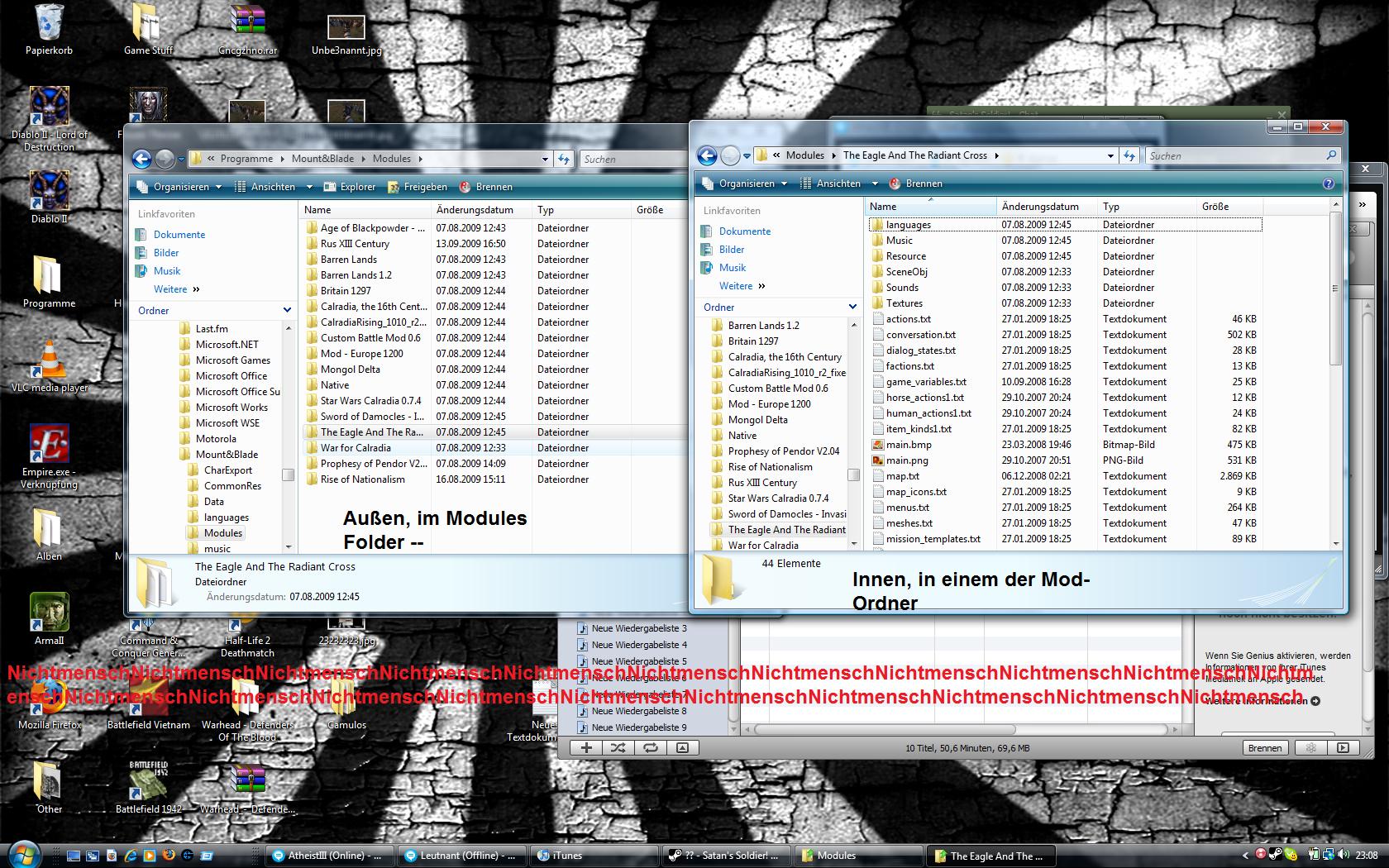
Task: Click Mount&Blade breadcrumb in Modules address bar
Action: pos(322,159)
